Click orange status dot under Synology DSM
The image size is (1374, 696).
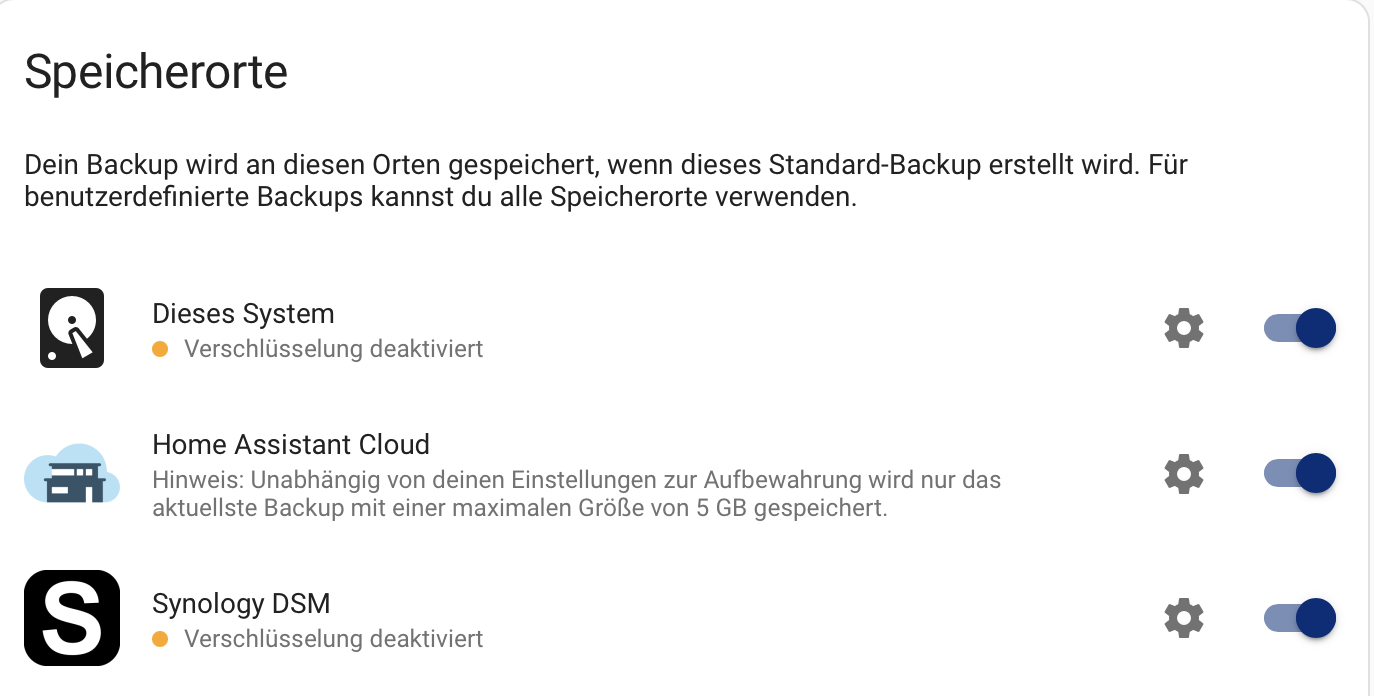pos(160,638)
